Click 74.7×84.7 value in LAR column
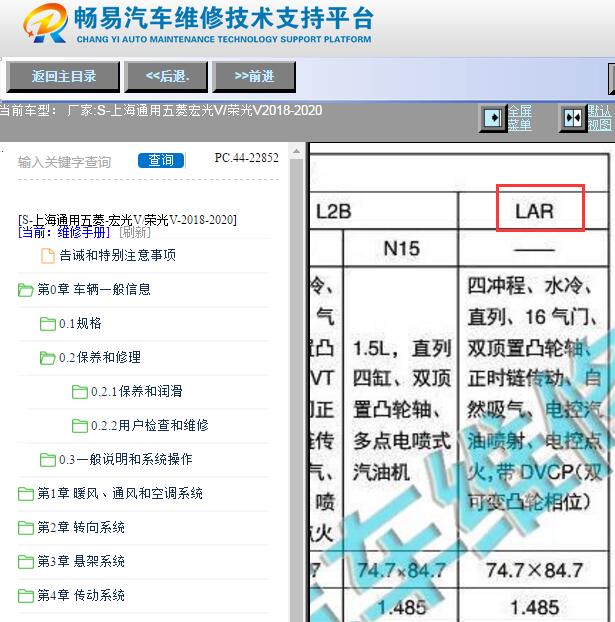This screenshot has width=615, height=622. click(x=534, y=570)
